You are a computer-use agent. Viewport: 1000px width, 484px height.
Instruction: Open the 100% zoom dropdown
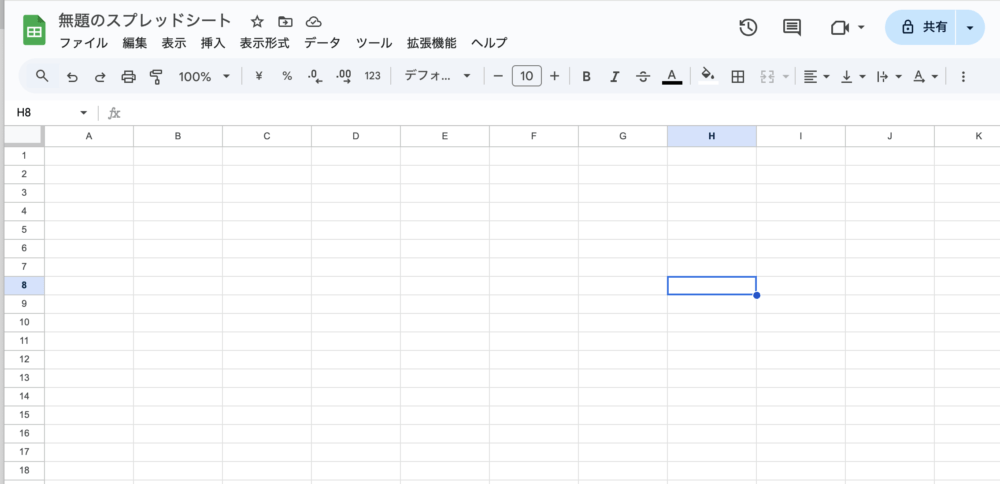pos(204,76)
